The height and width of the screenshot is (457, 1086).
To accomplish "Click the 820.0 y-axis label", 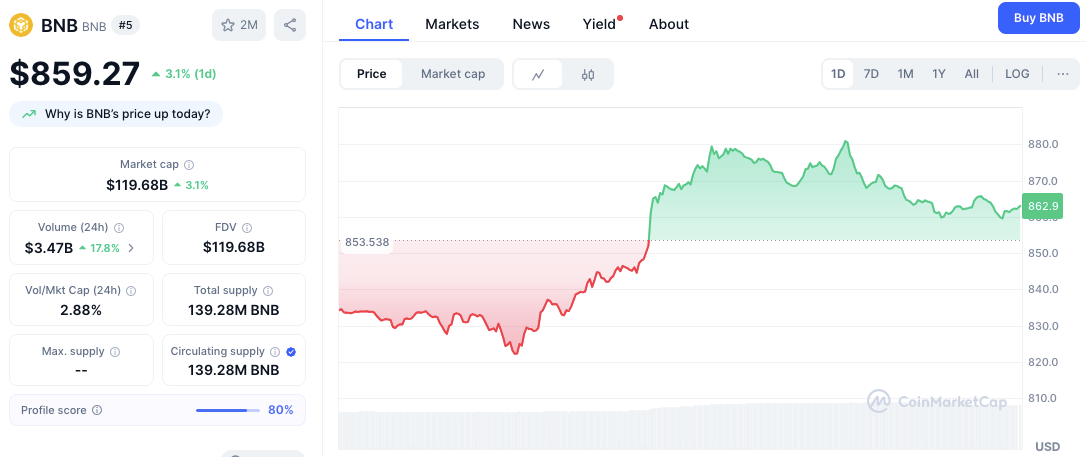I will click(1043, 362).
